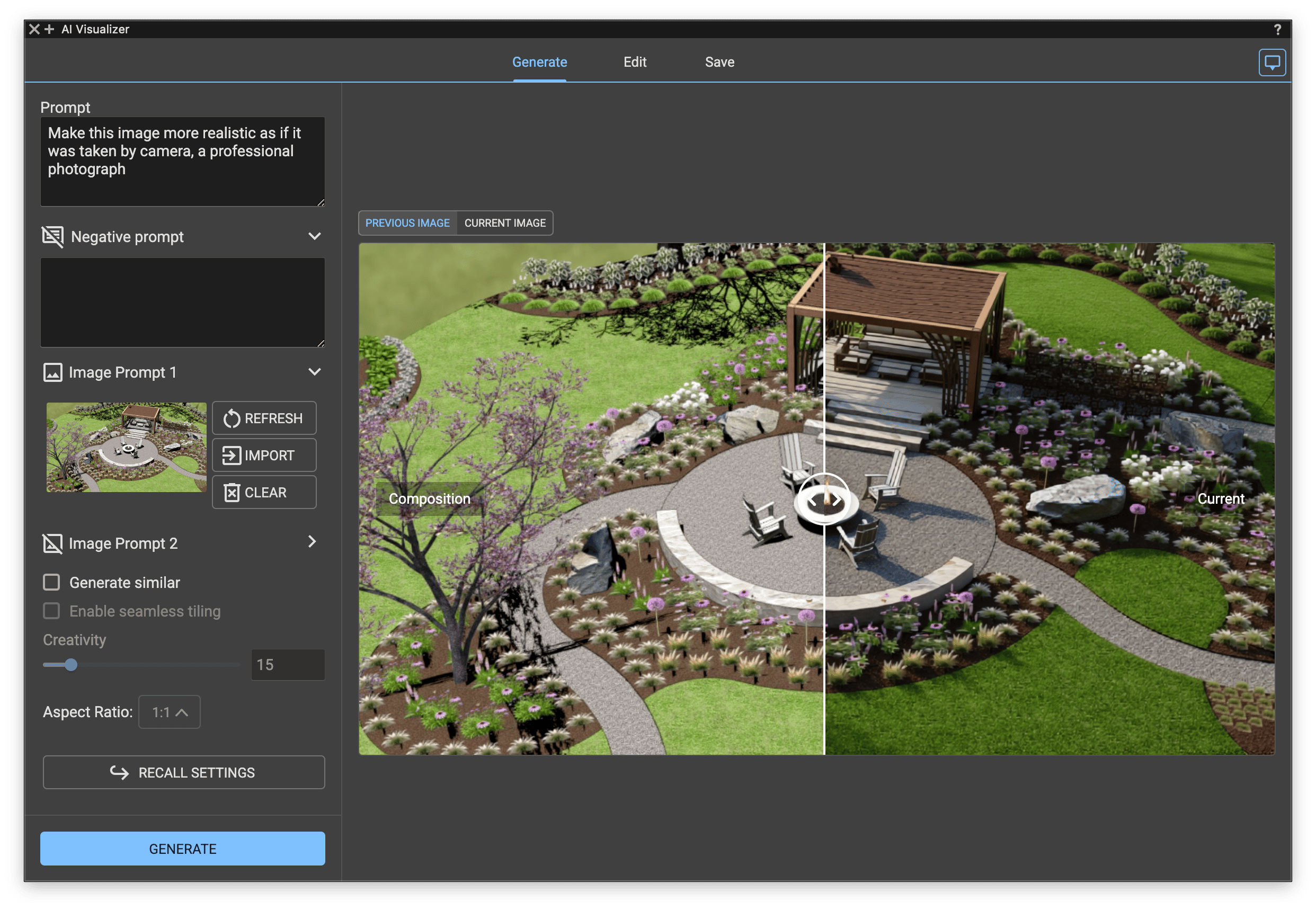
Task: Click the Image Prompt 2 disabled icon
Action: [x=52, y=543]
